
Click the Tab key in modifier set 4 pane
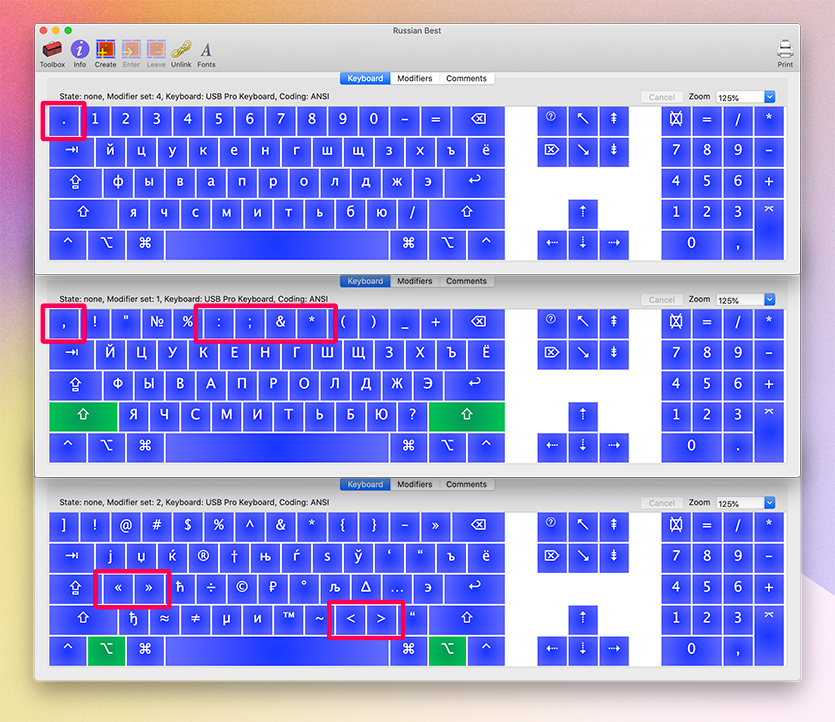click(x=72, y=152)
